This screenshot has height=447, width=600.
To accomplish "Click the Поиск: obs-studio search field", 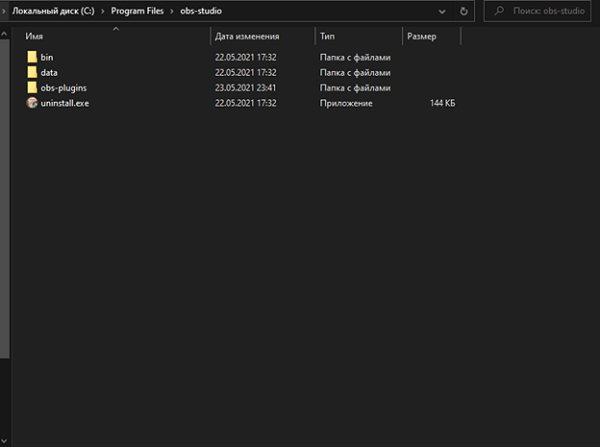I will coord(538,11).
